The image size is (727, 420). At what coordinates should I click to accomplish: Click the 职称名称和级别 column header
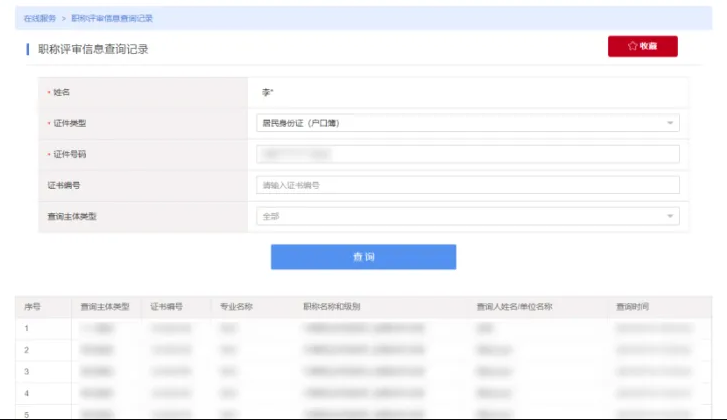[331, 307]
